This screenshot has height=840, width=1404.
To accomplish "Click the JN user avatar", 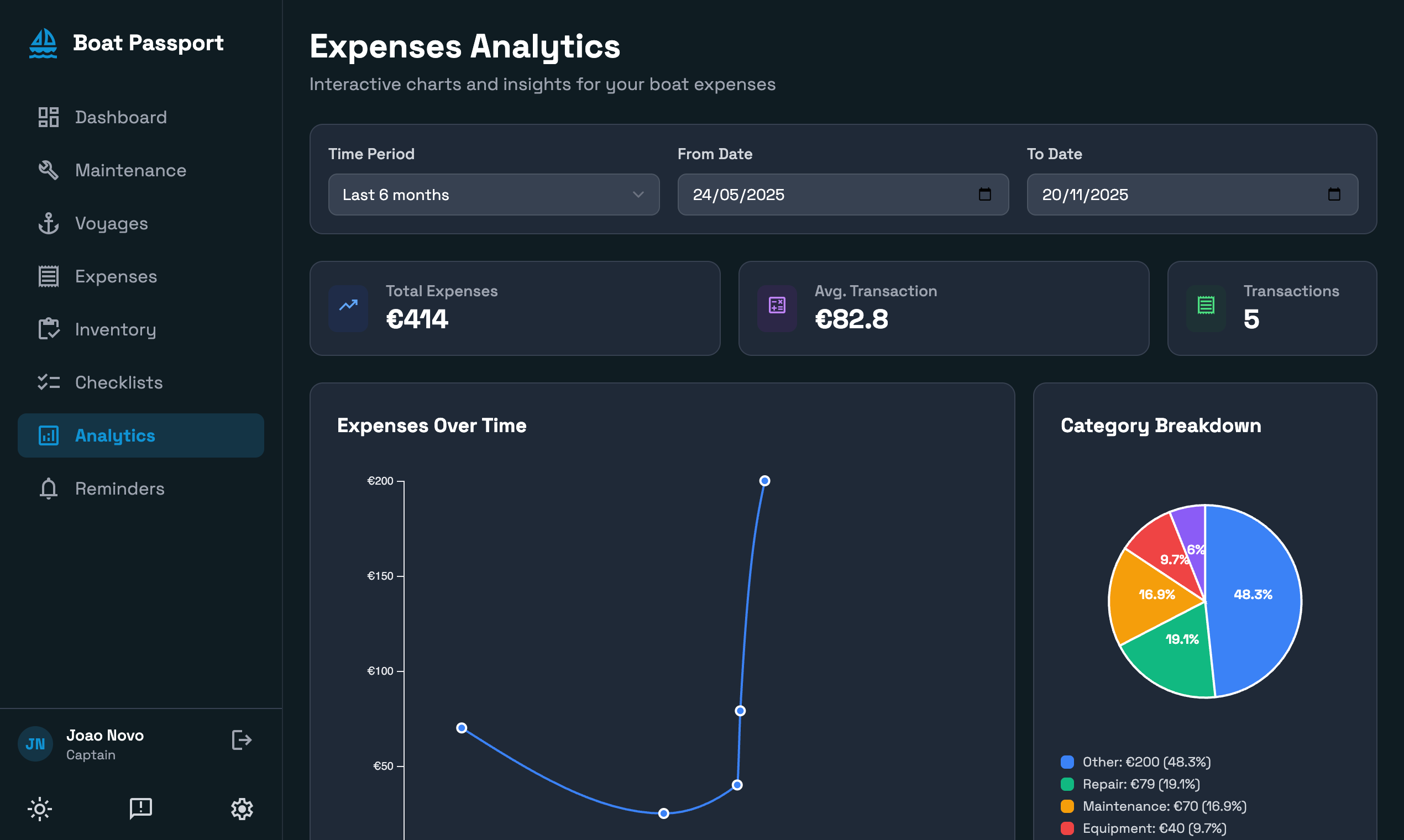I will [x=35, y=744].
